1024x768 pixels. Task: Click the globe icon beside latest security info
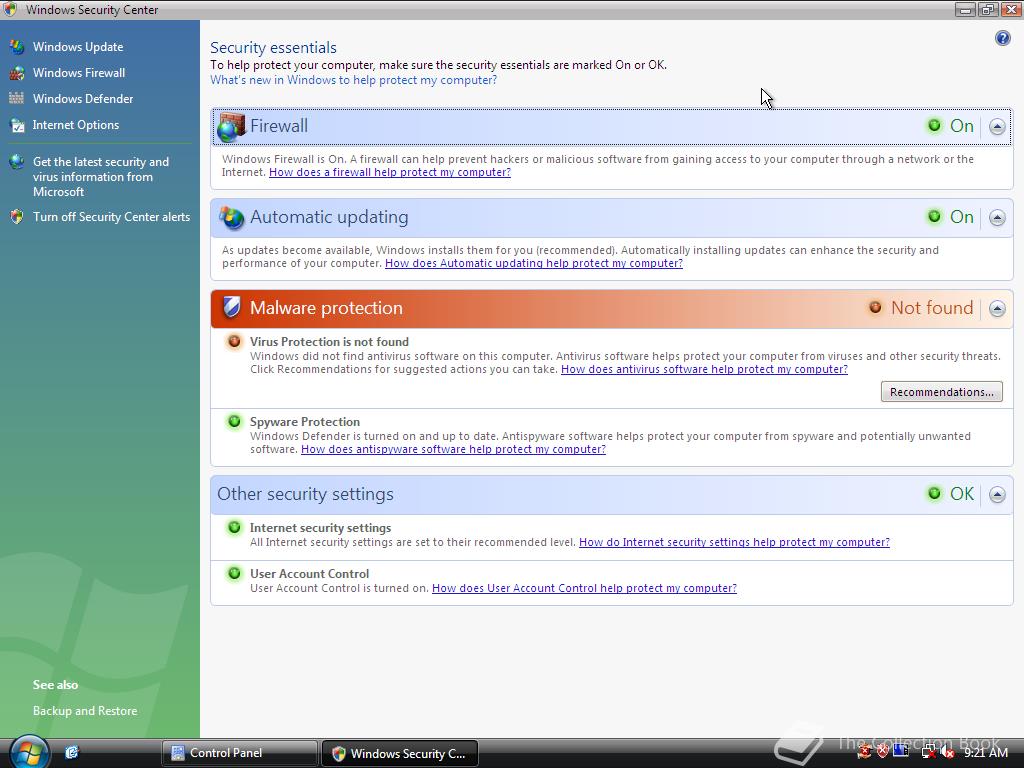click(x=17, y=162)
